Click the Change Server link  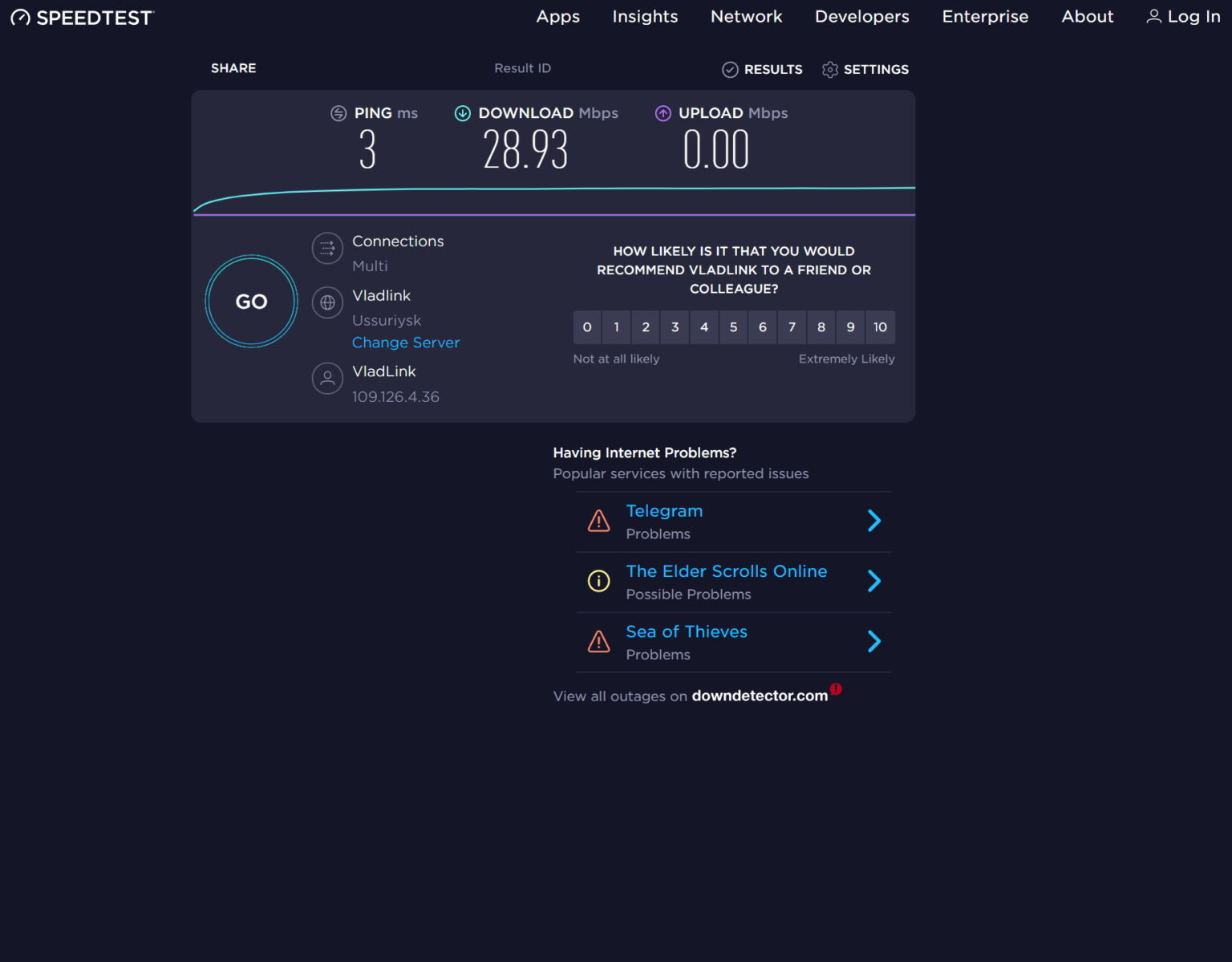(x=406, y=343)
